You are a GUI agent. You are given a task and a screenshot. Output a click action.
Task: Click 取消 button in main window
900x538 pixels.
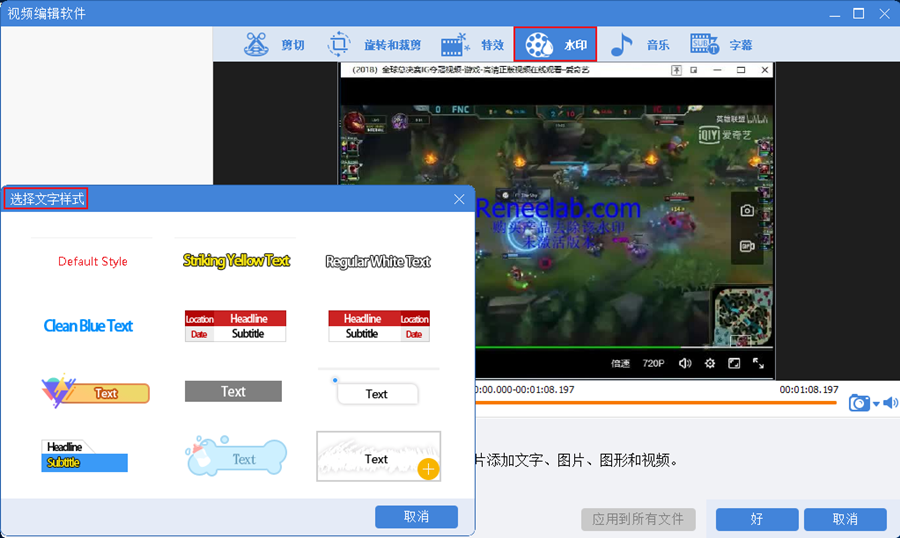pos(845,519)
